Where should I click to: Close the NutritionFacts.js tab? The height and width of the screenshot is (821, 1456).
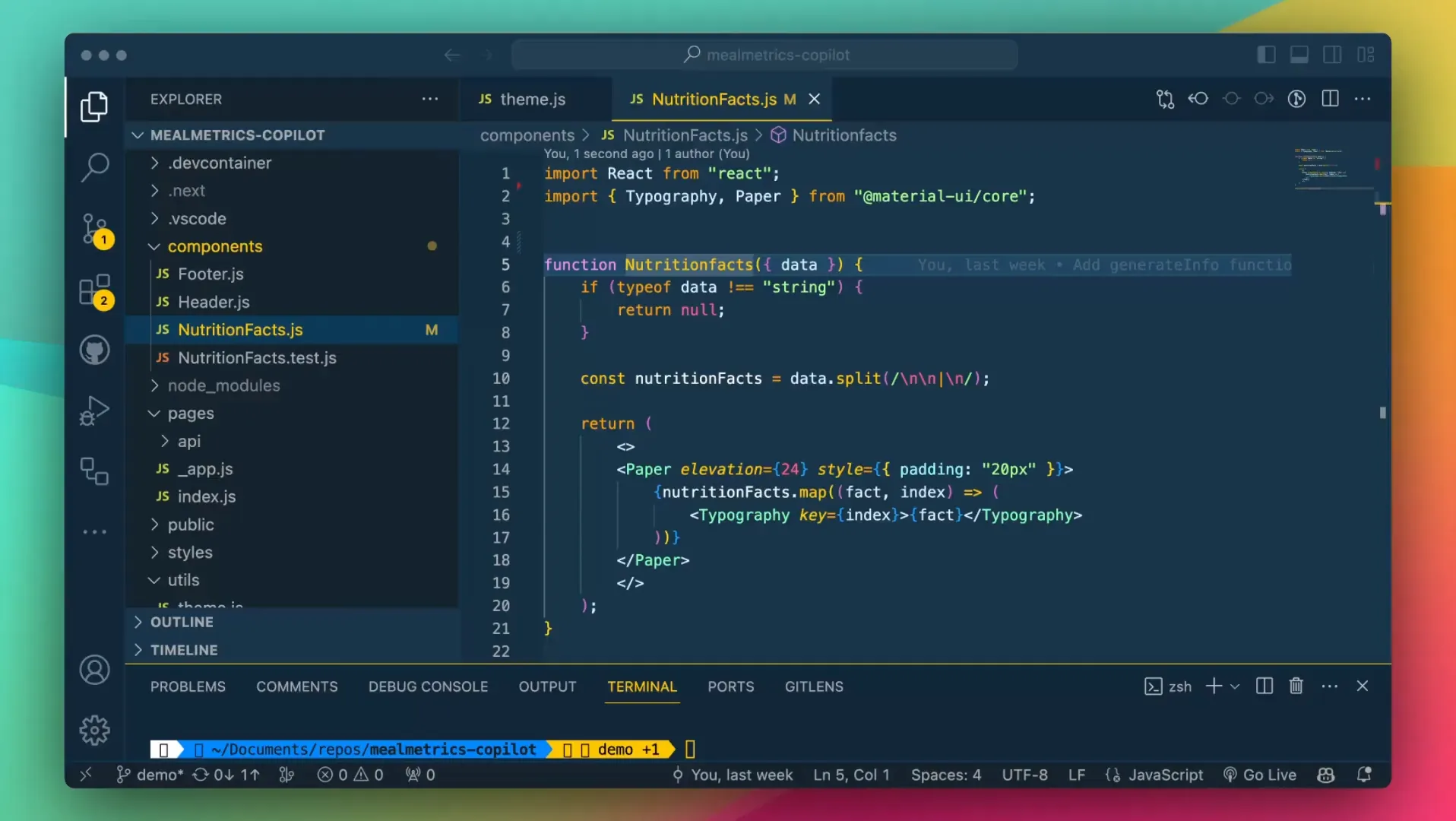coord(814,99)
